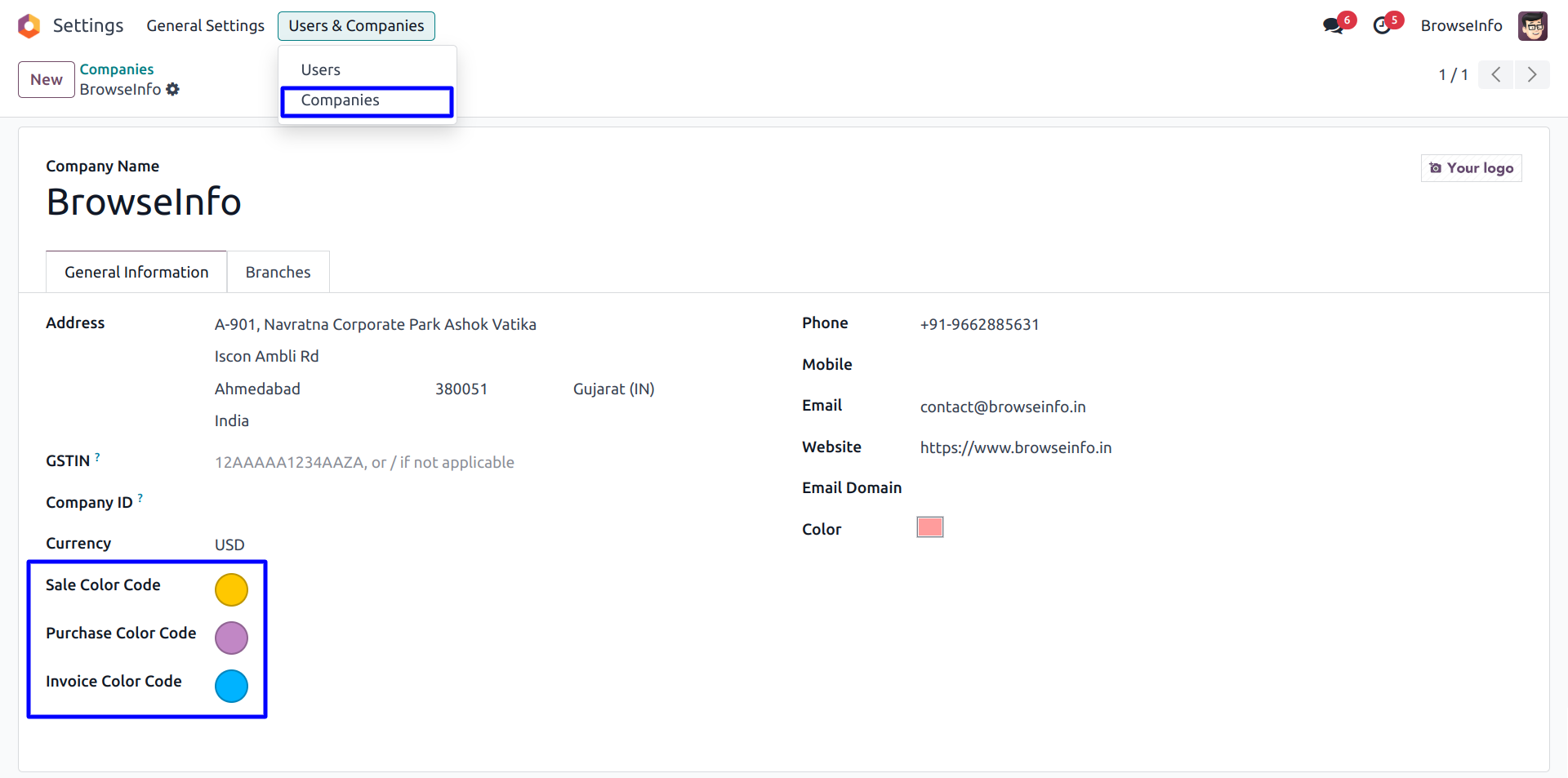Click the Settings app title
Screen dimensions: 1568x778
pos(88,26)
